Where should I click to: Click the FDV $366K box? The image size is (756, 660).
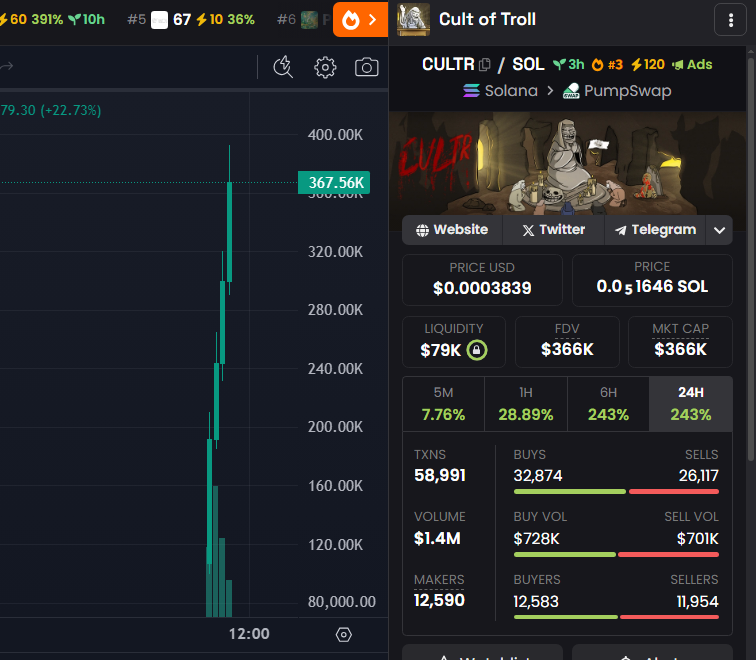[x=567, y=342]
